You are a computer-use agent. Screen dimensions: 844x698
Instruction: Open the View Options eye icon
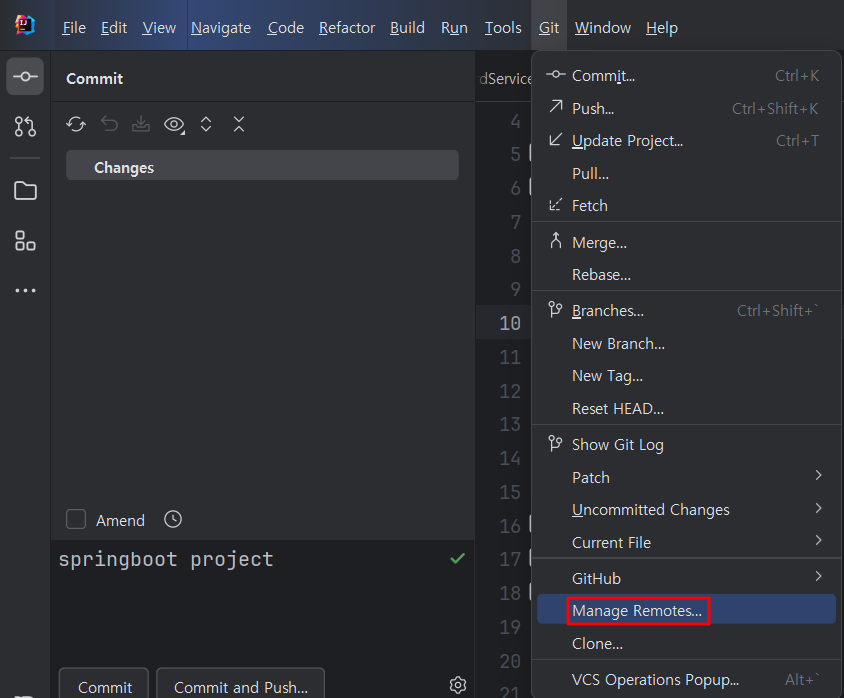coord(174,125)
